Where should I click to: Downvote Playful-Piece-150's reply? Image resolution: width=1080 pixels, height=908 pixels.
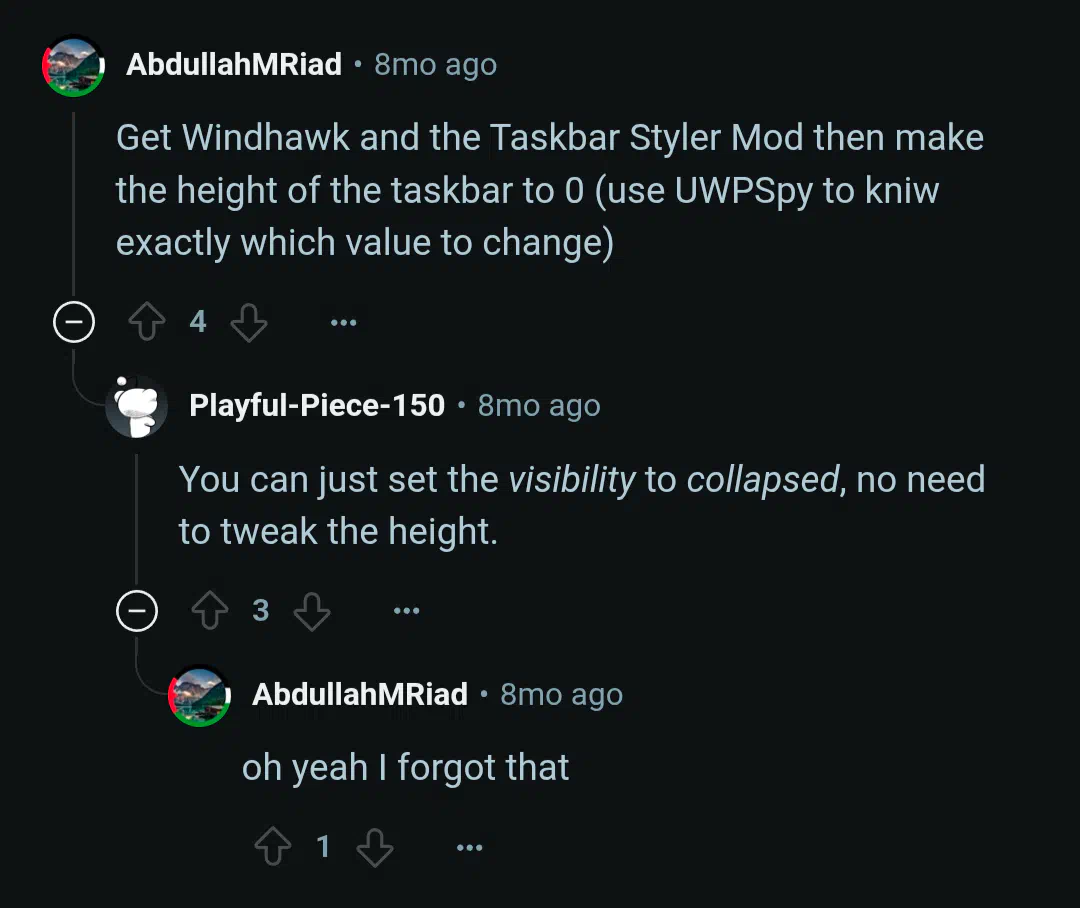[312, 611]
